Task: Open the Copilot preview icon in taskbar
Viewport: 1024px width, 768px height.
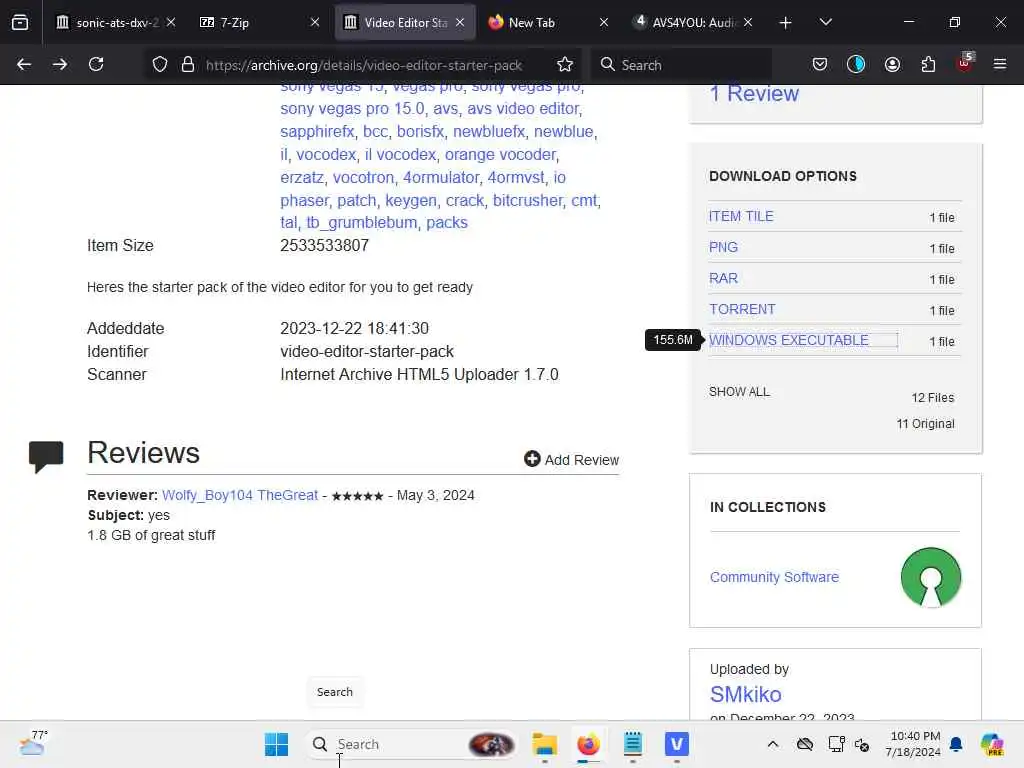Action: point(992,744)
